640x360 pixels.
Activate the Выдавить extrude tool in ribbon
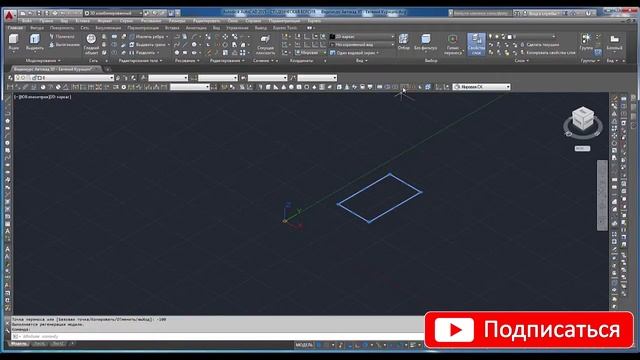pyautogui.click(x=35, y=42)
